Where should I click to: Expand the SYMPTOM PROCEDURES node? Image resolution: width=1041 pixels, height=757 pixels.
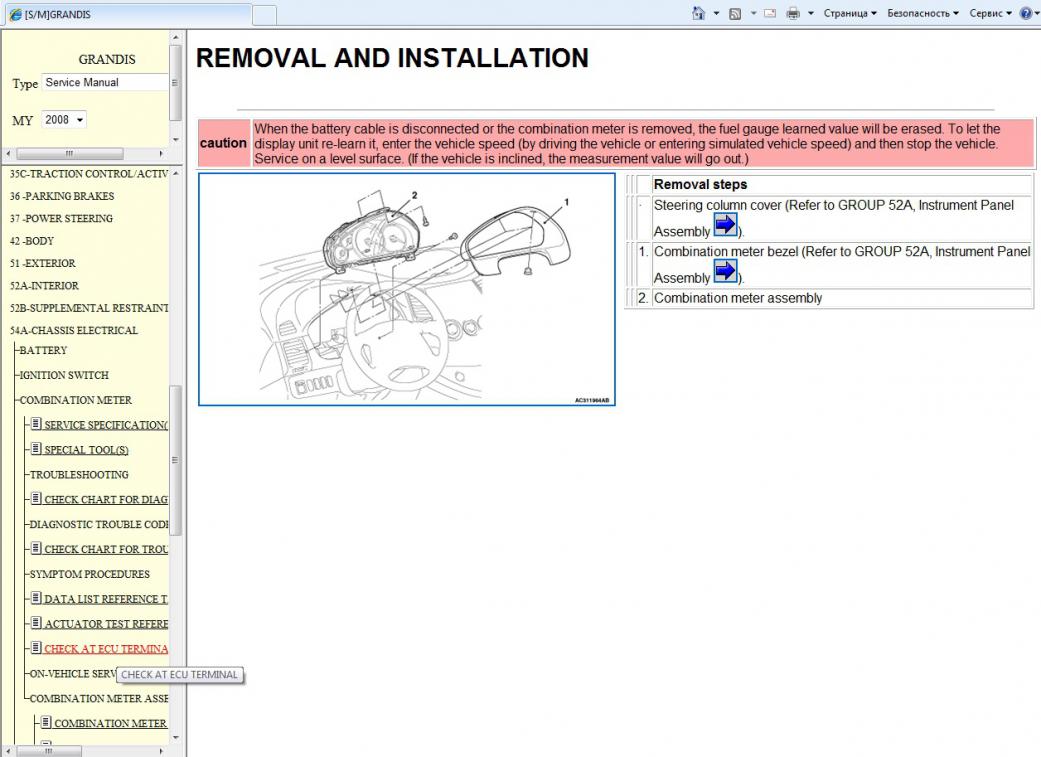(90, 574)
